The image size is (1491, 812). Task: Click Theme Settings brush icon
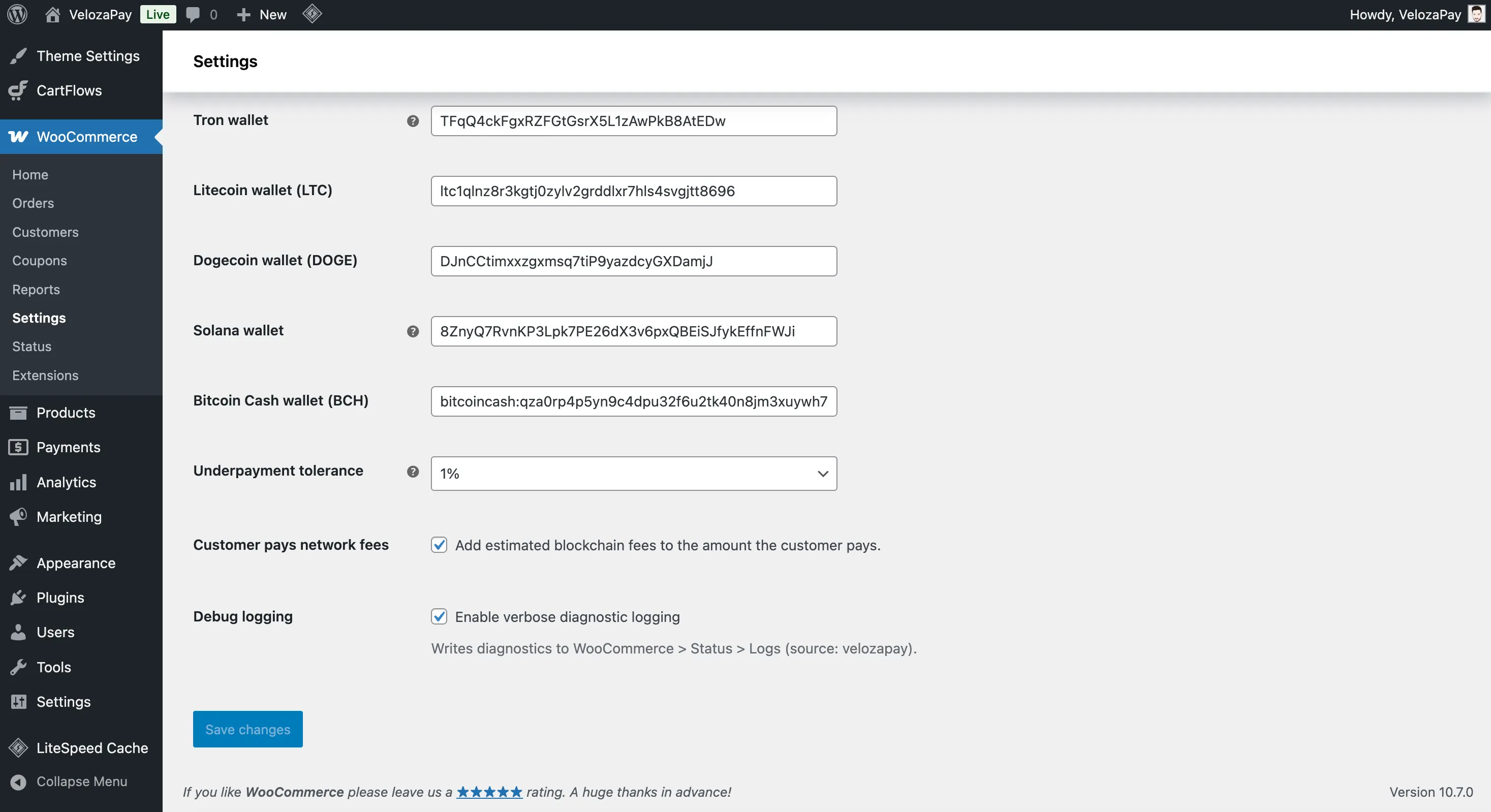pyautogui.click(x=18, y=55)
